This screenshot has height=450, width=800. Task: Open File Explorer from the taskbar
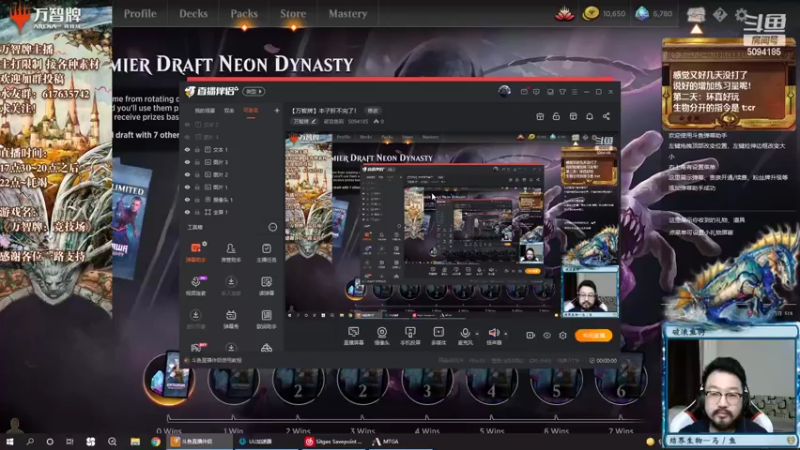(x=135, y=441)
